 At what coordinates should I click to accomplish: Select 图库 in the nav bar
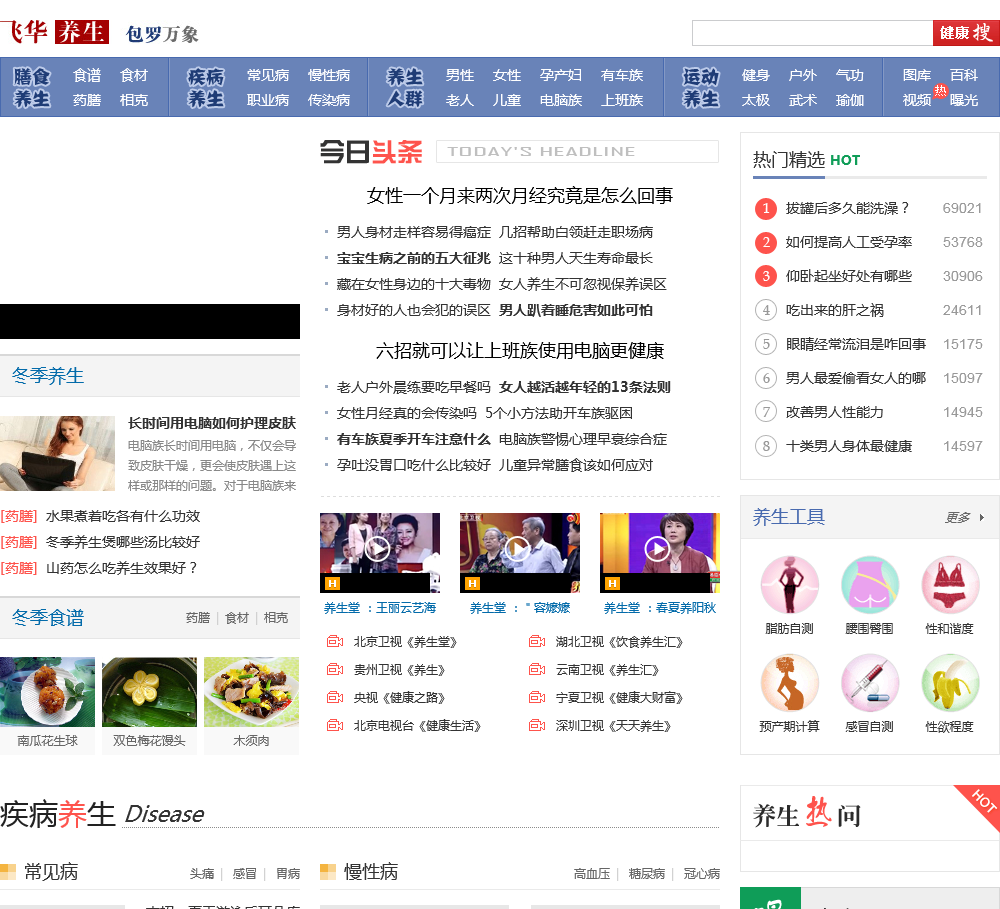(x=917, y=75)
